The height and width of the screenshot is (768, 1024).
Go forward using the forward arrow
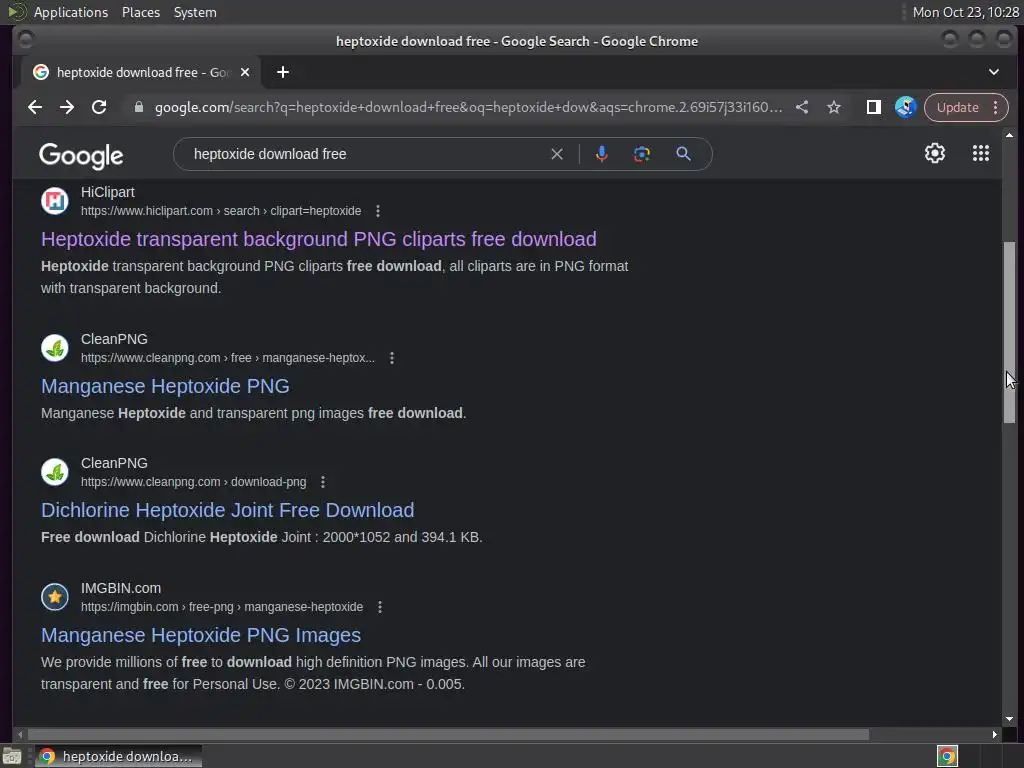[67, 107]
